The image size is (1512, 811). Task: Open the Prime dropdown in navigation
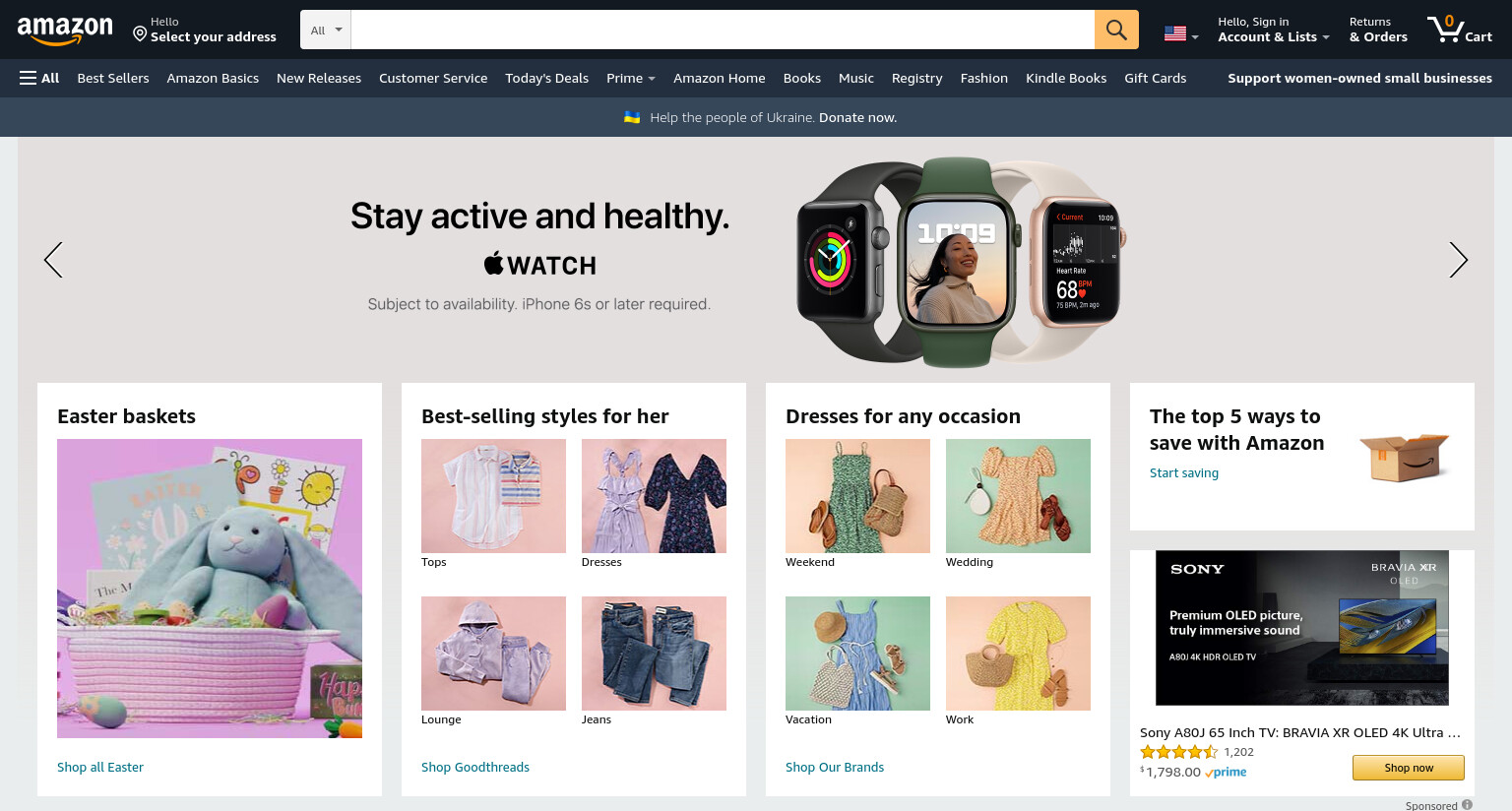click(x=631, y=78)
